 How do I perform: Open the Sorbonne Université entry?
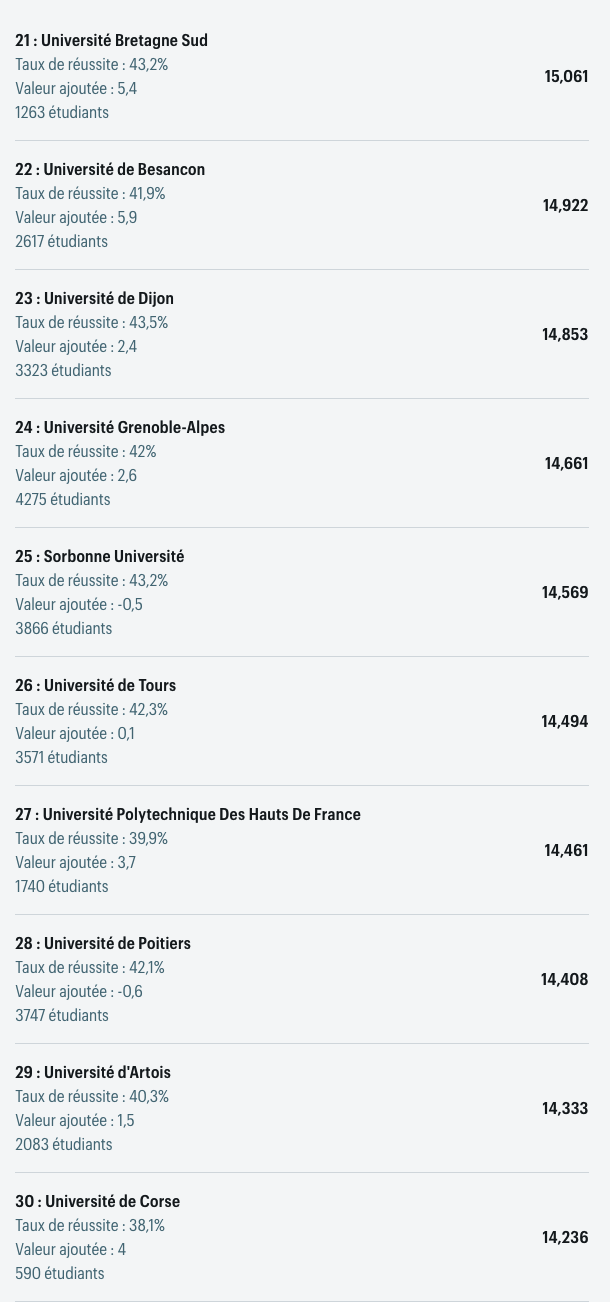[100, 557]
